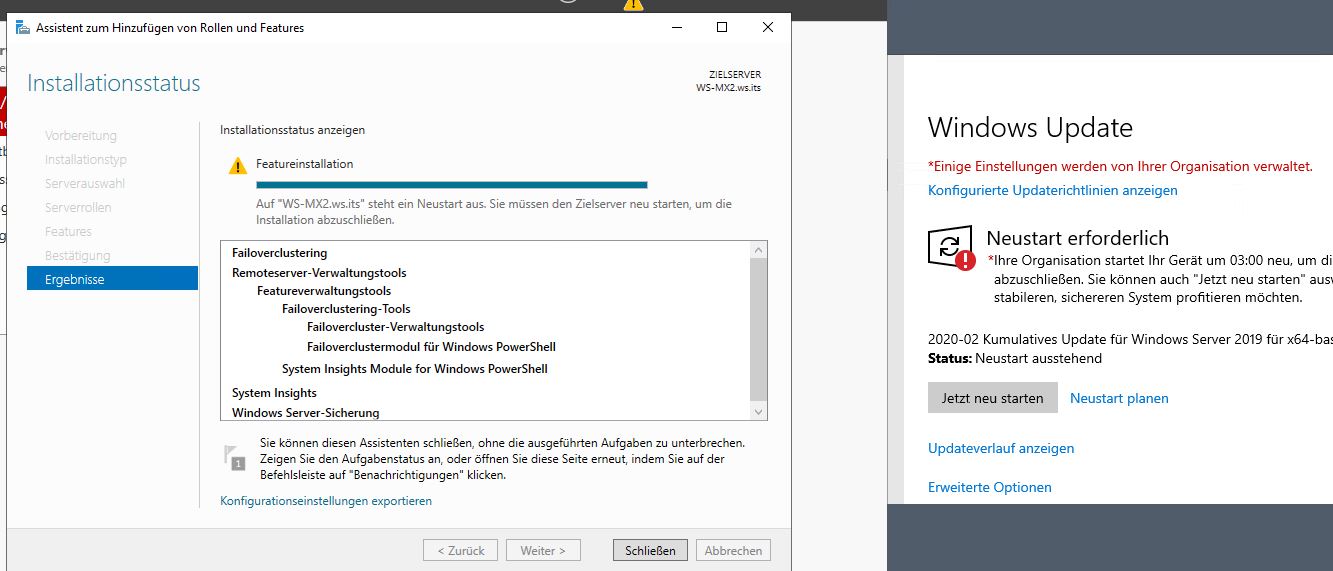The image size is (1333, 571).
Task: Click the Neustart erforderlich heading
Action: click(1078, 238)
